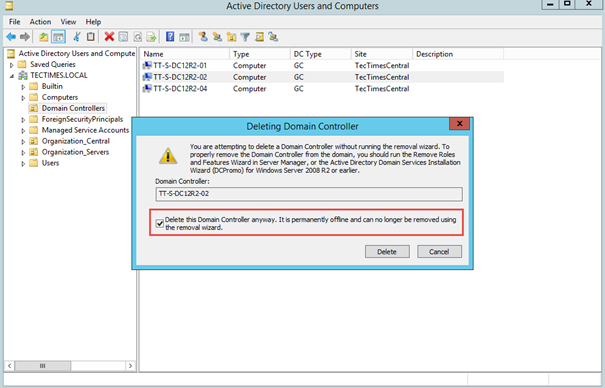605x388 pixels.
Task: Select the Organization_Central tree node
Action: [x=76, y=141]
